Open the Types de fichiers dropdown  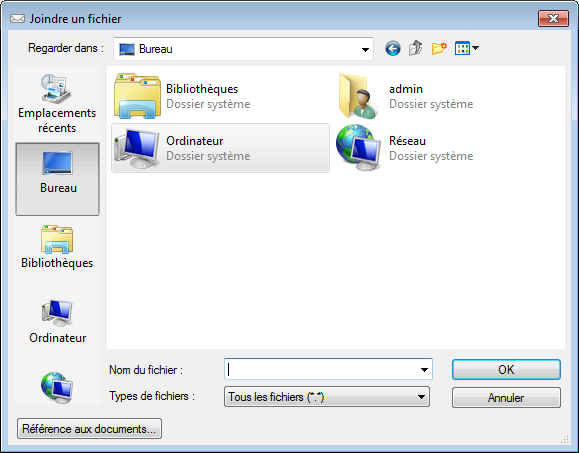327,397
